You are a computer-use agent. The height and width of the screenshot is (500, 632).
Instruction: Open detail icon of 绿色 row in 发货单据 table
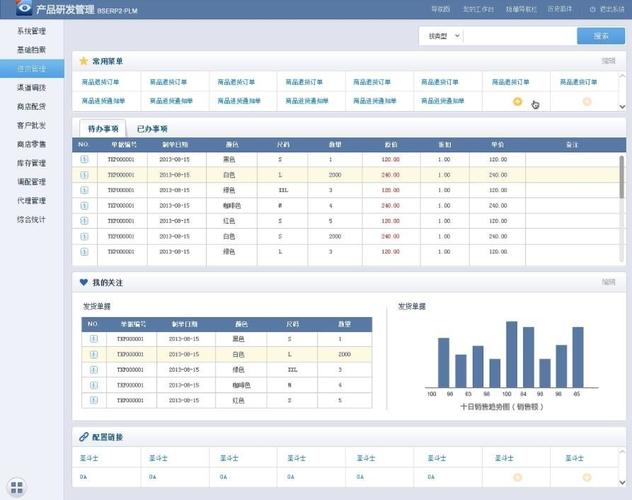pyautogui.click(x=94, y=369)
